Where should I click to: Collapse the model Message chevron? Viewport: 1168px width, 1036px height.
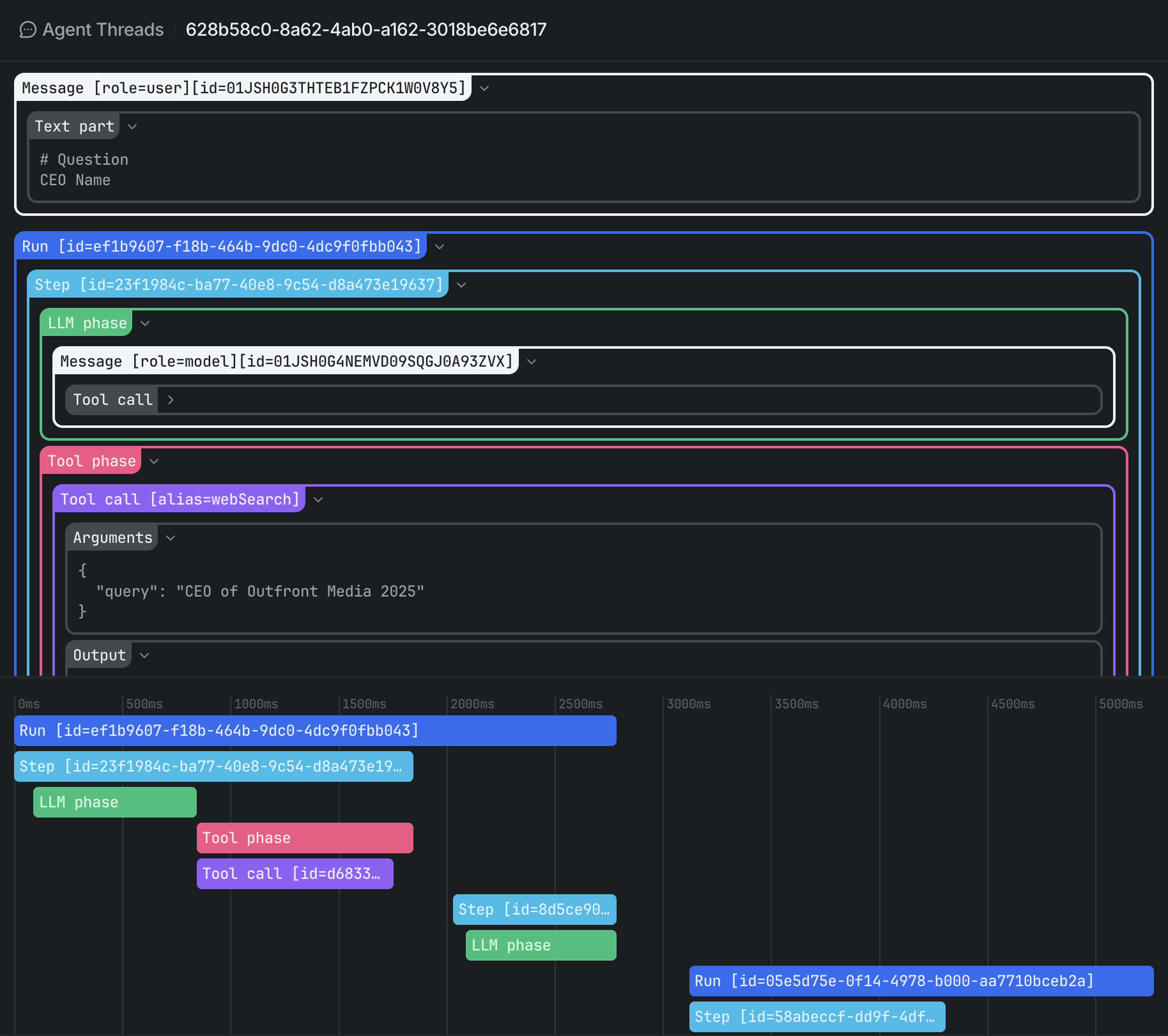531,362
